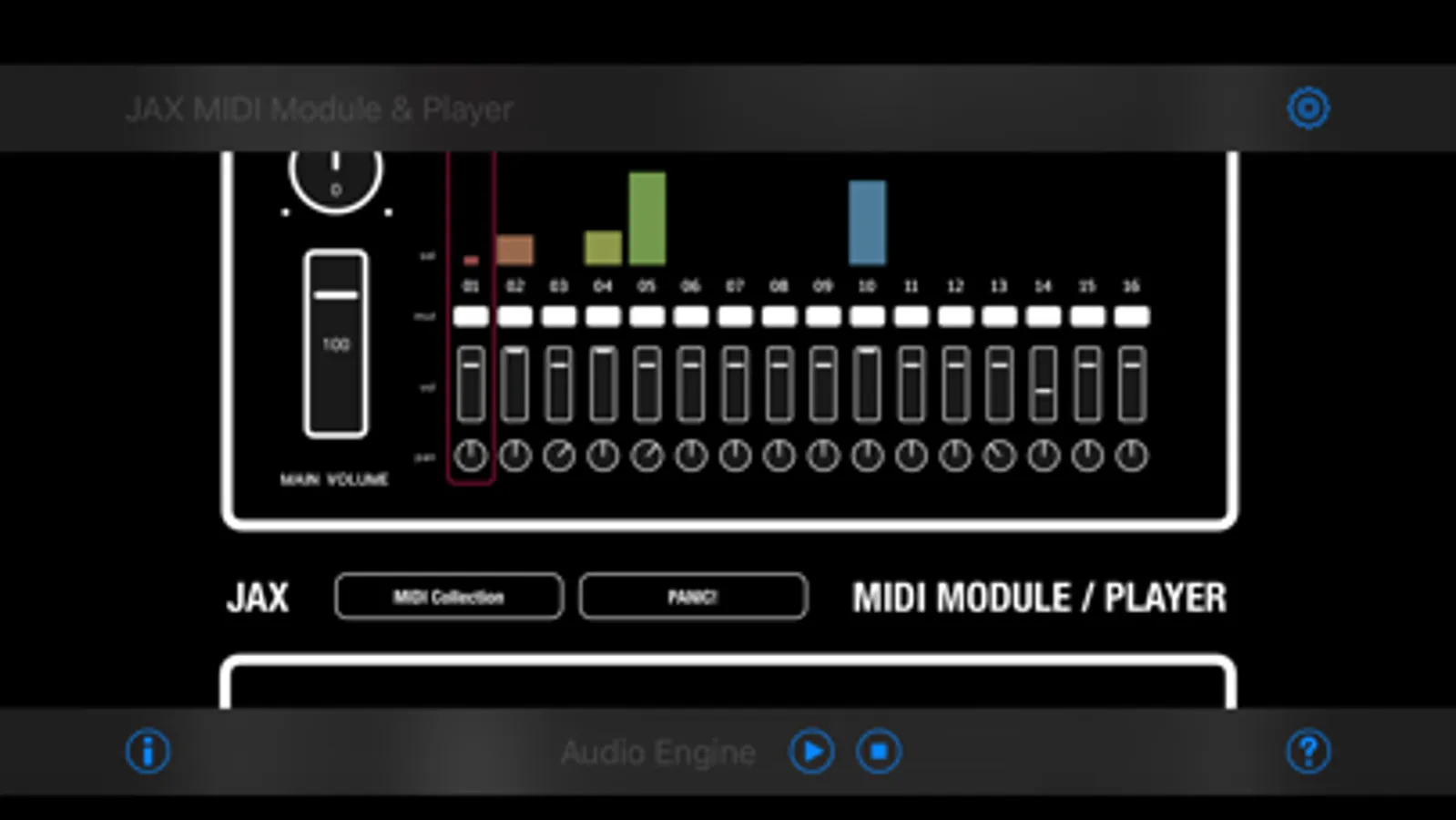Screen dimensions: 1456x820
Task: Toggle mute for channel 13
Action: (999, 316)
